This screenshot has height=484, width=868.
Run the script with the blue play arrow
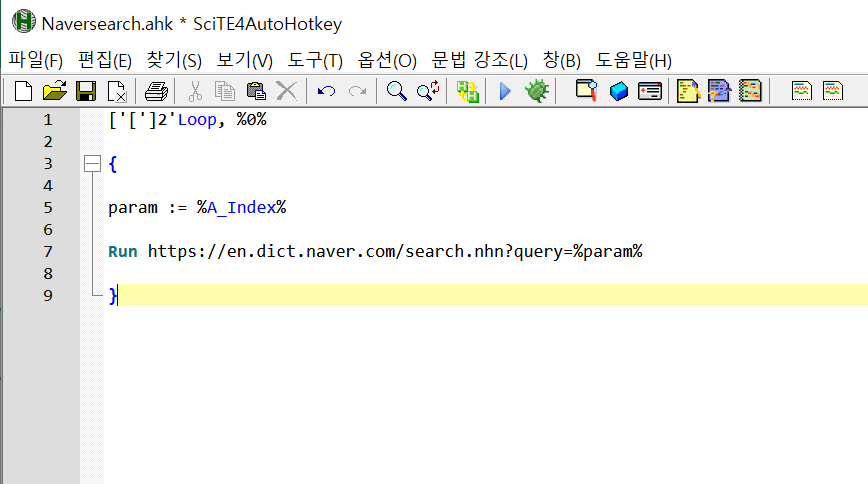point(505,91)
